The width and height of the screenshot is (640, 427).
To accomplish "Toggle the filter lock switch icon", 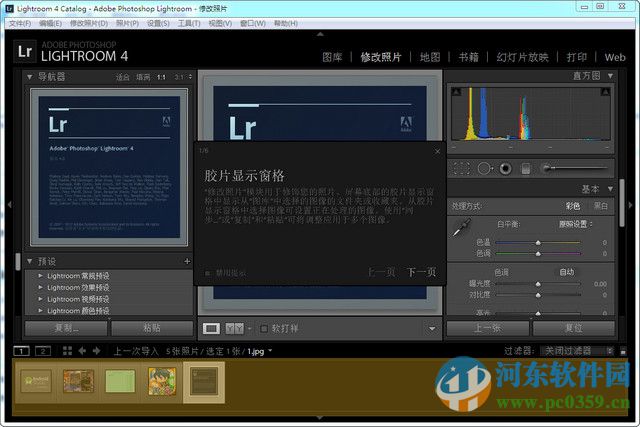I will coord(623,351).
